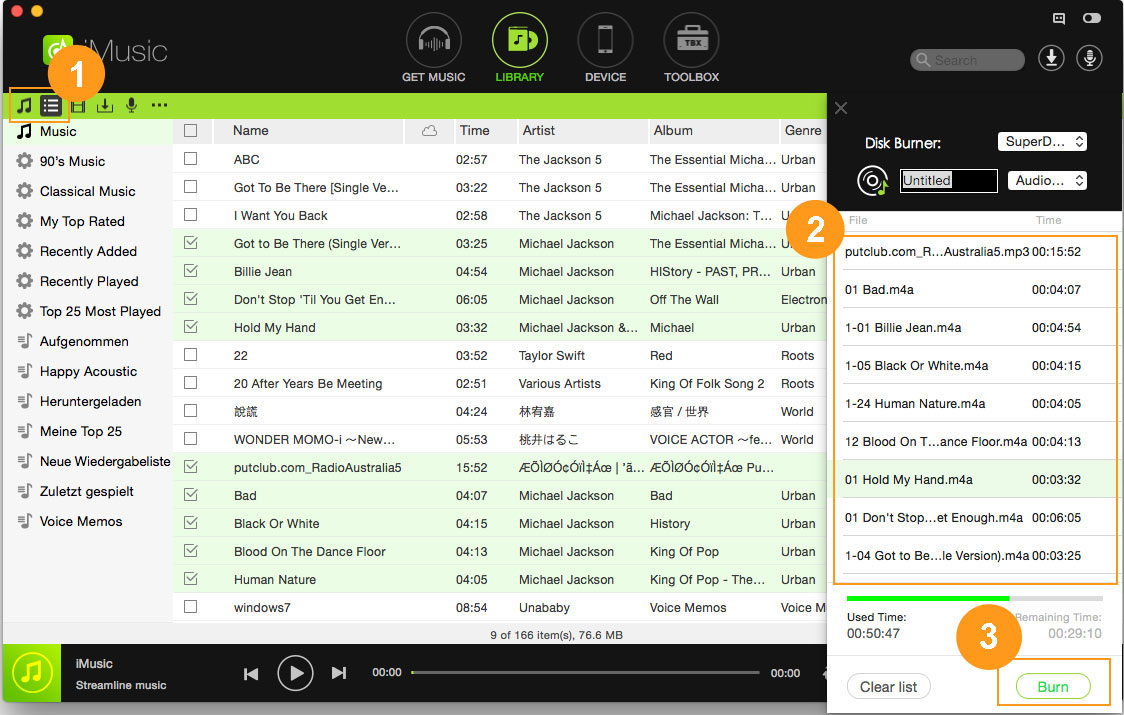Select 01 Hold My Hand.m4a in burn list

(x=975, y=480)
